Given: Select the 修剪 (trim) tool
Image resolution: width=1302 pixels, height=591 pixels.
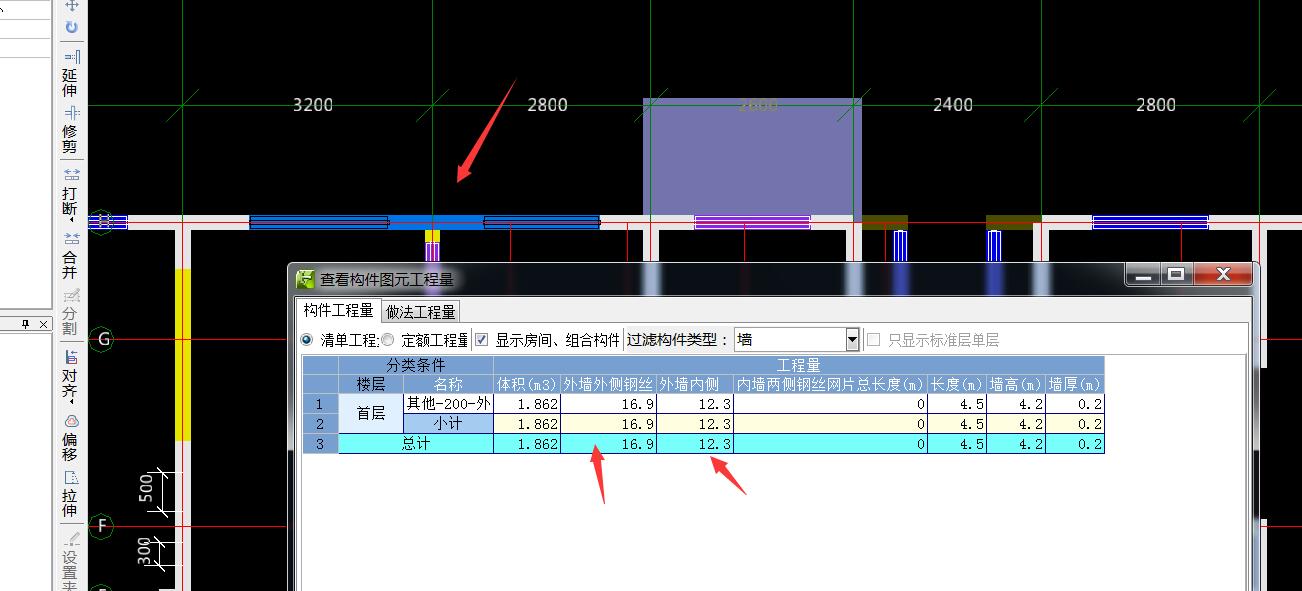Looking at the screenshot, I should coord(70,130).
